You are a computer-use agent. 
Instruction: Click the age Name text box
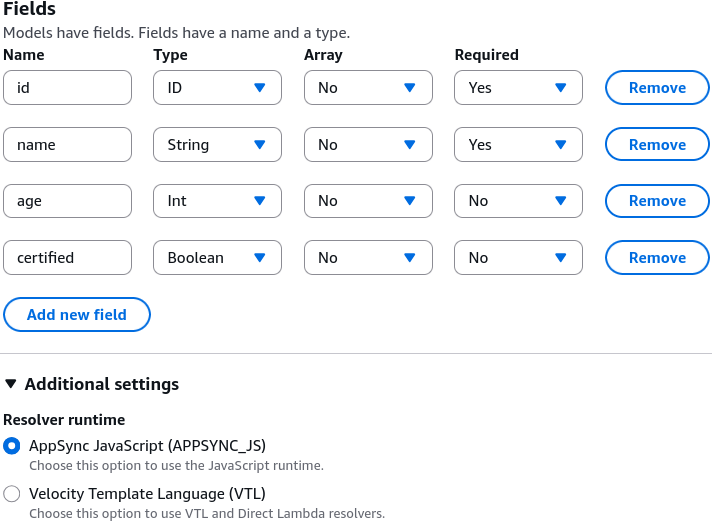(67, 201)
